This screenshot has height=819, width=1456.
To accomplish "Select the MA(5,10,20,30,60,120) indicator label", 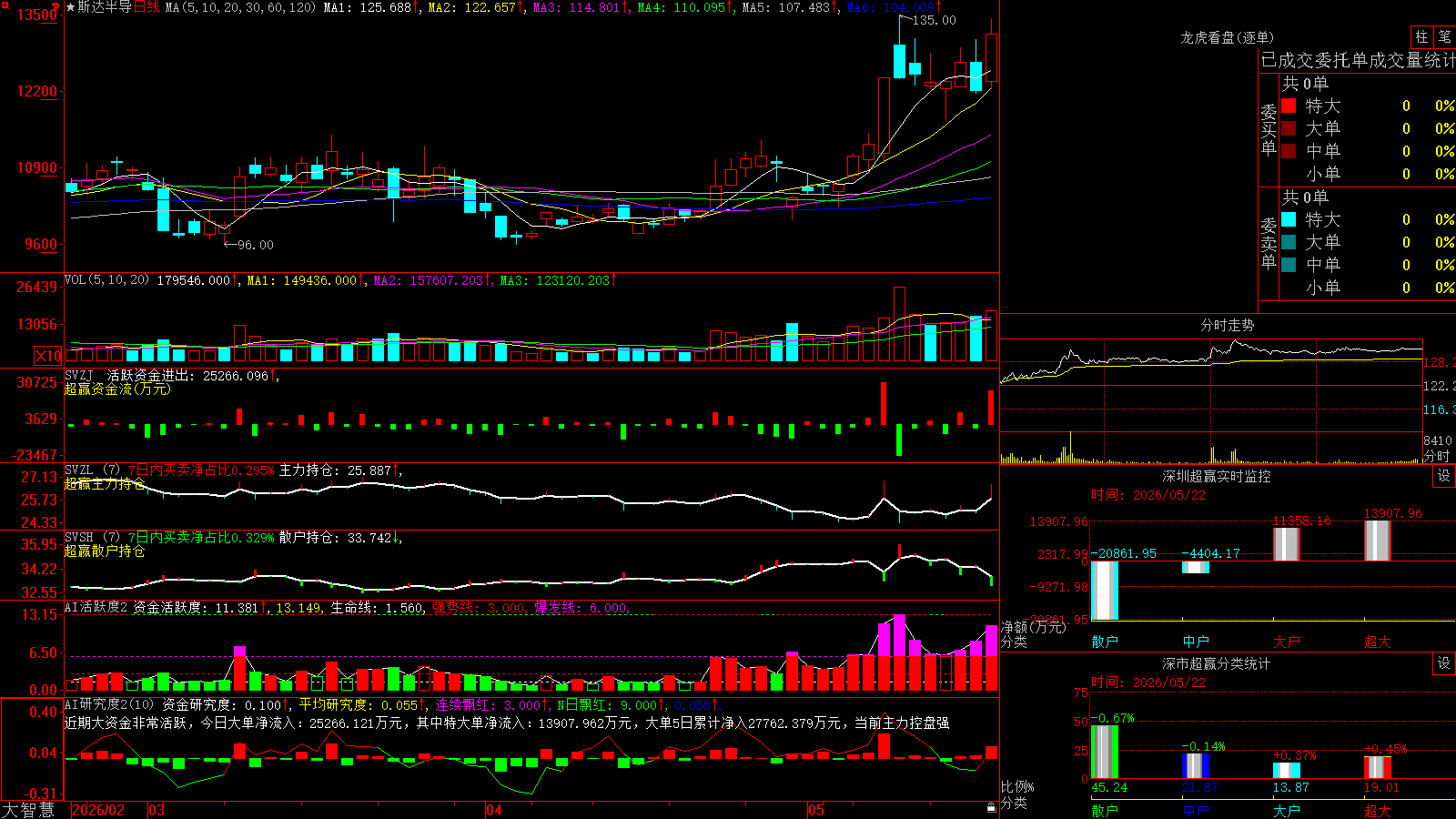I will (241, 7).
